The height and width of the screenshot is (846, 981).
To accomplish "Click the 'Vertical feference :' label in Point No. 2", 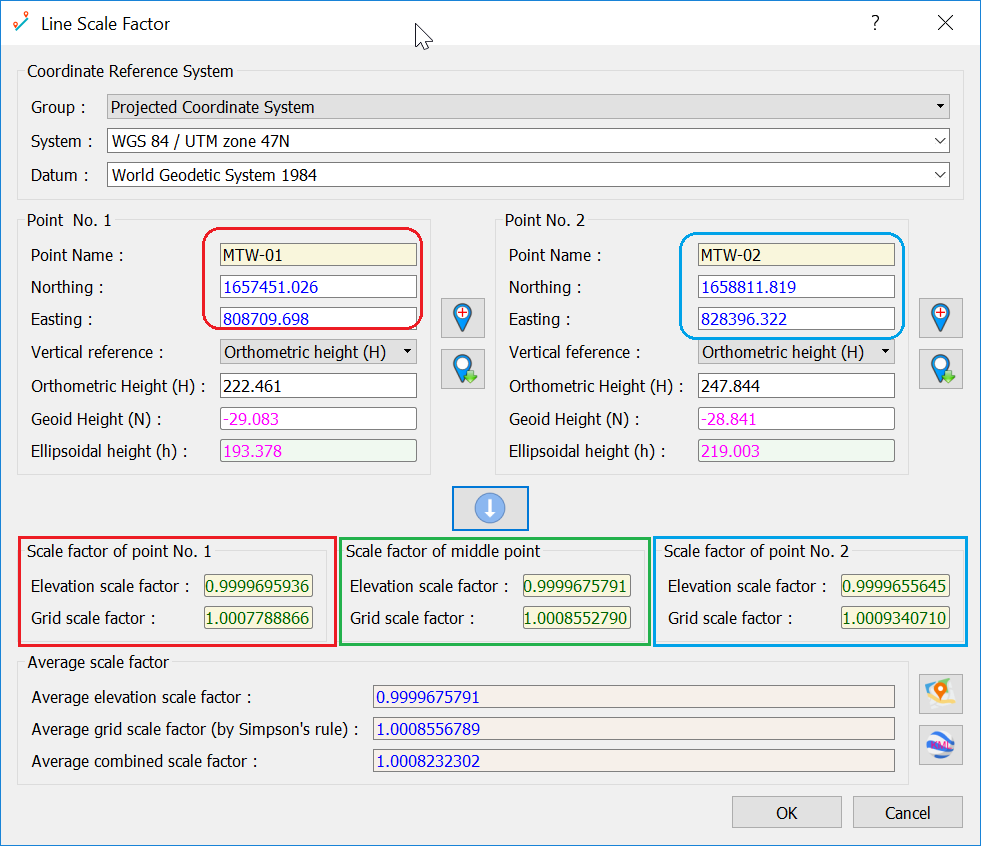I will pos(575,352).
